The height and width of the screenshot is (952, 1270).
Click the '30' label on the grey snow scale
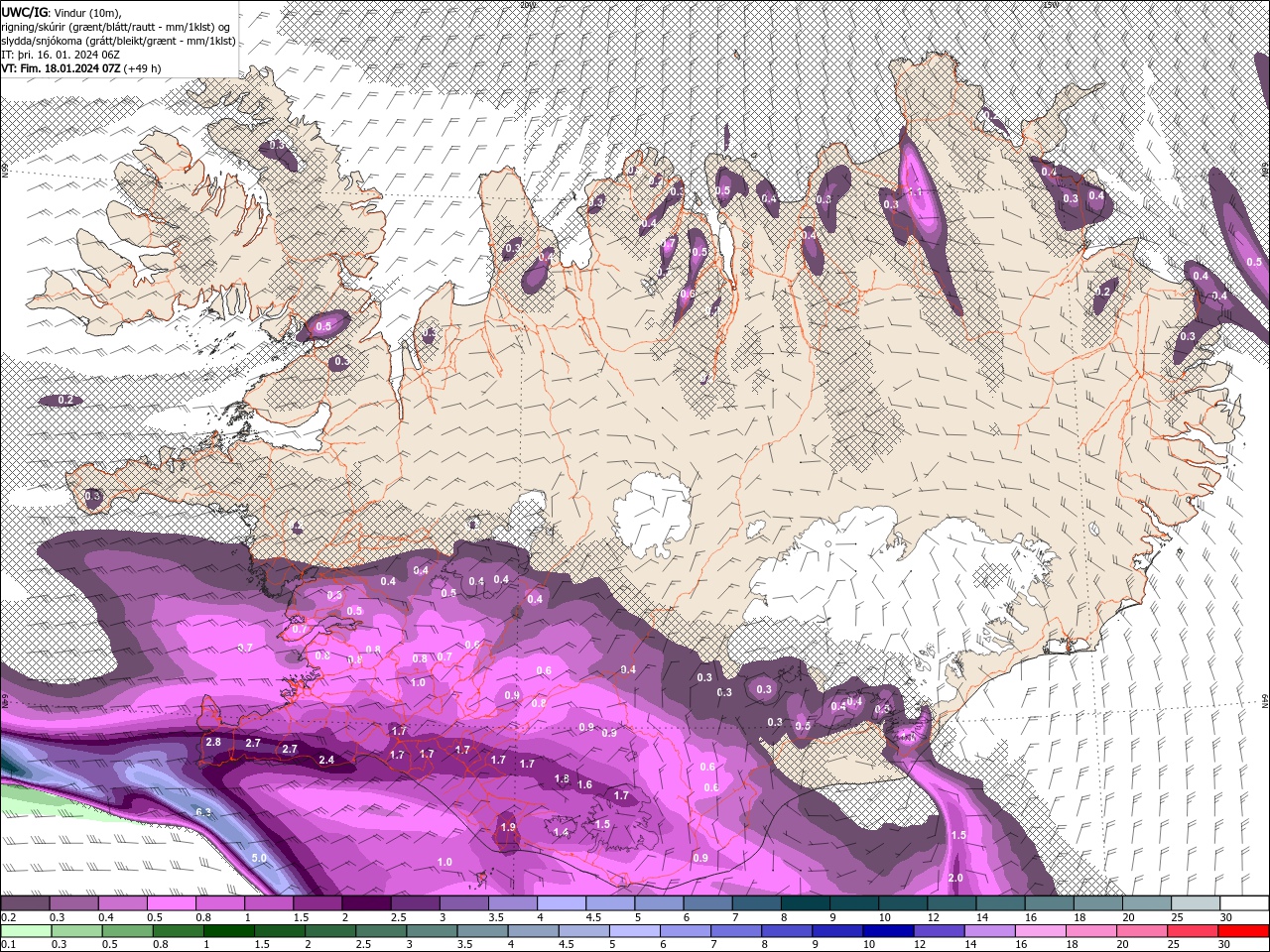click(1226, 917)
